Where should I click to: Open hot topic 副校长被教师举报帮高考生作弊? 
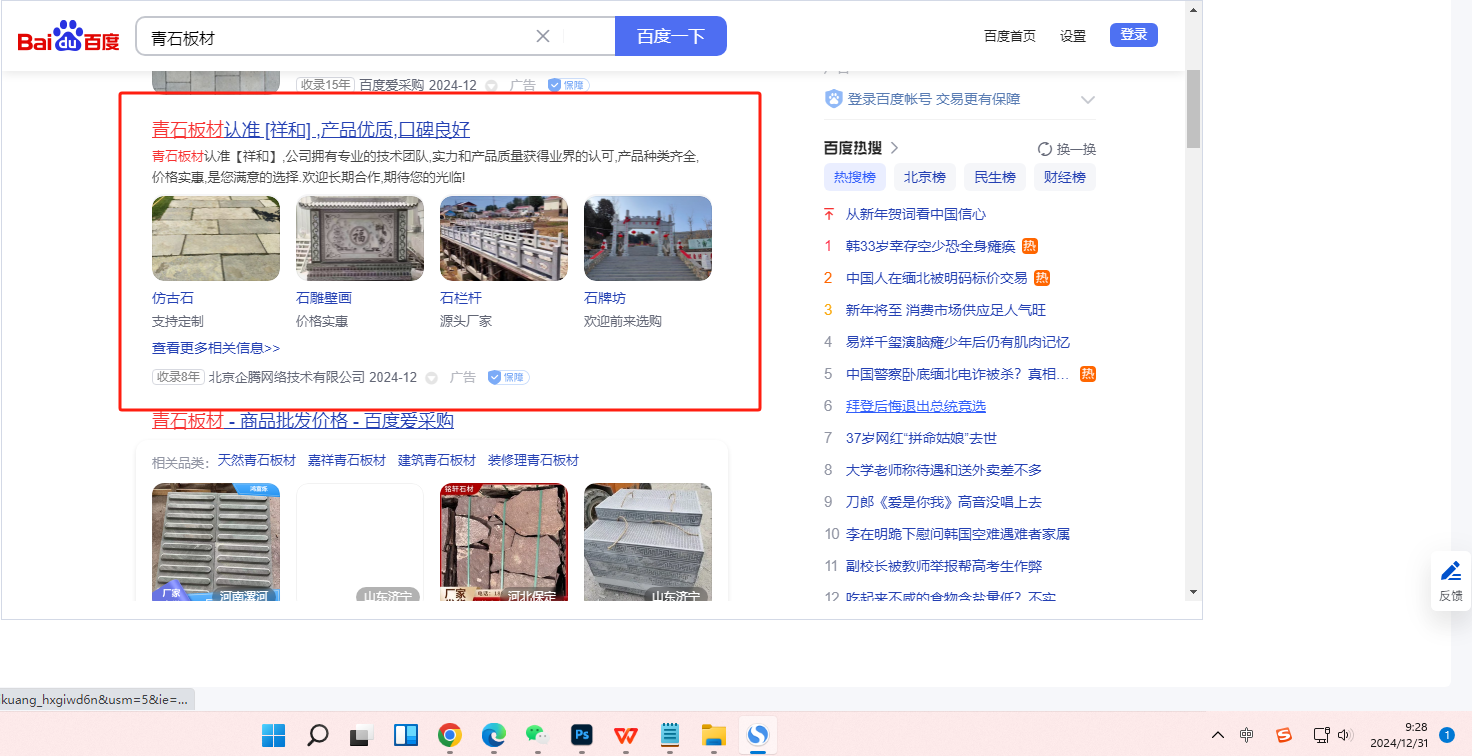[944, 566]
